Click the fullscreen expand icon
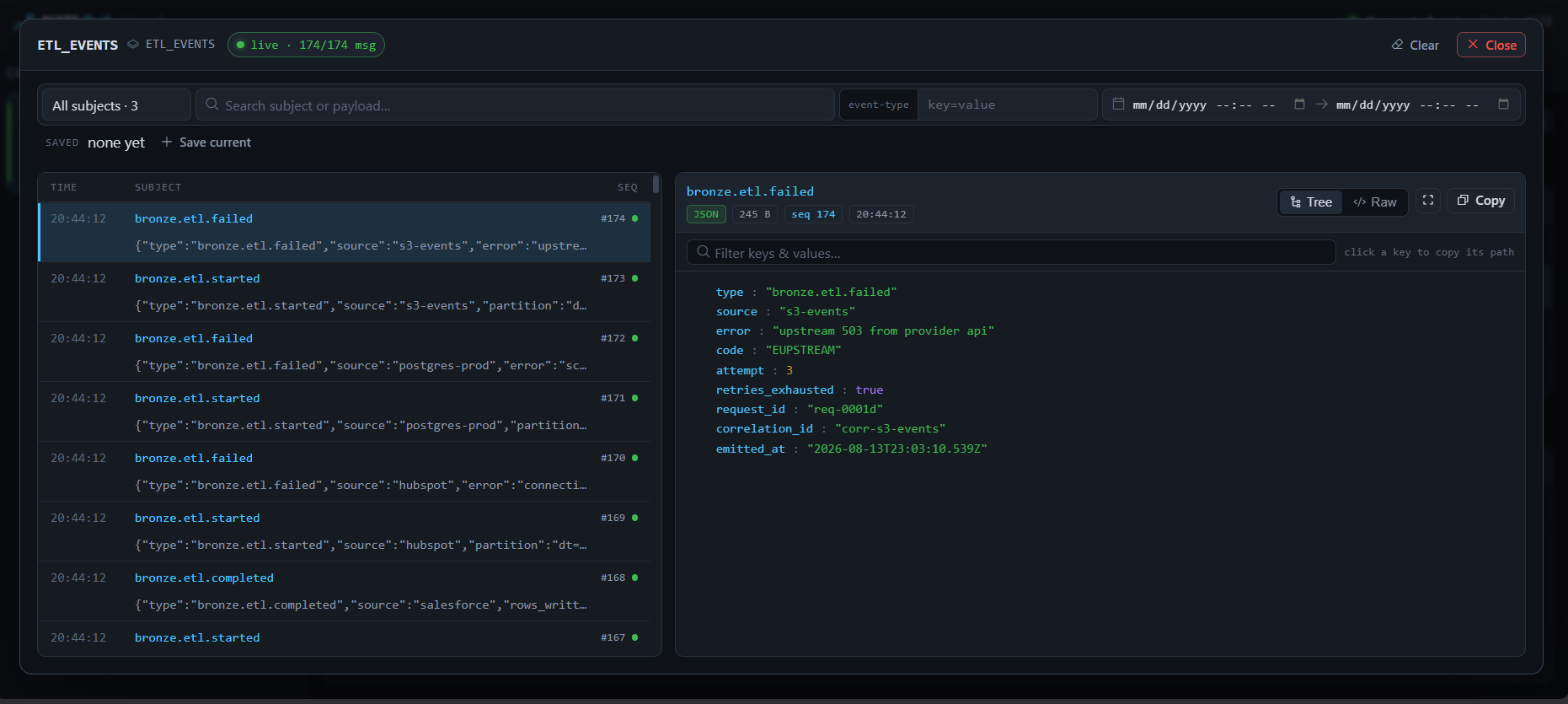 pos(1428,201)
